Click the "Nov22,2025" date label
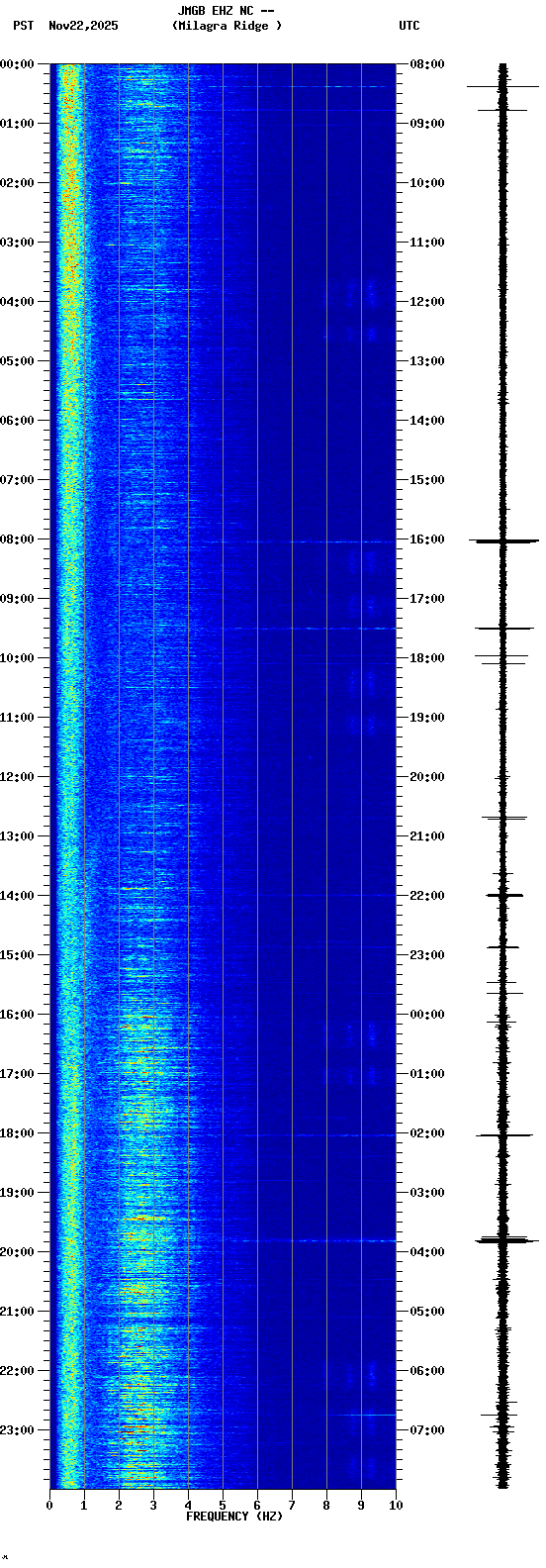 tap(83, 26)
